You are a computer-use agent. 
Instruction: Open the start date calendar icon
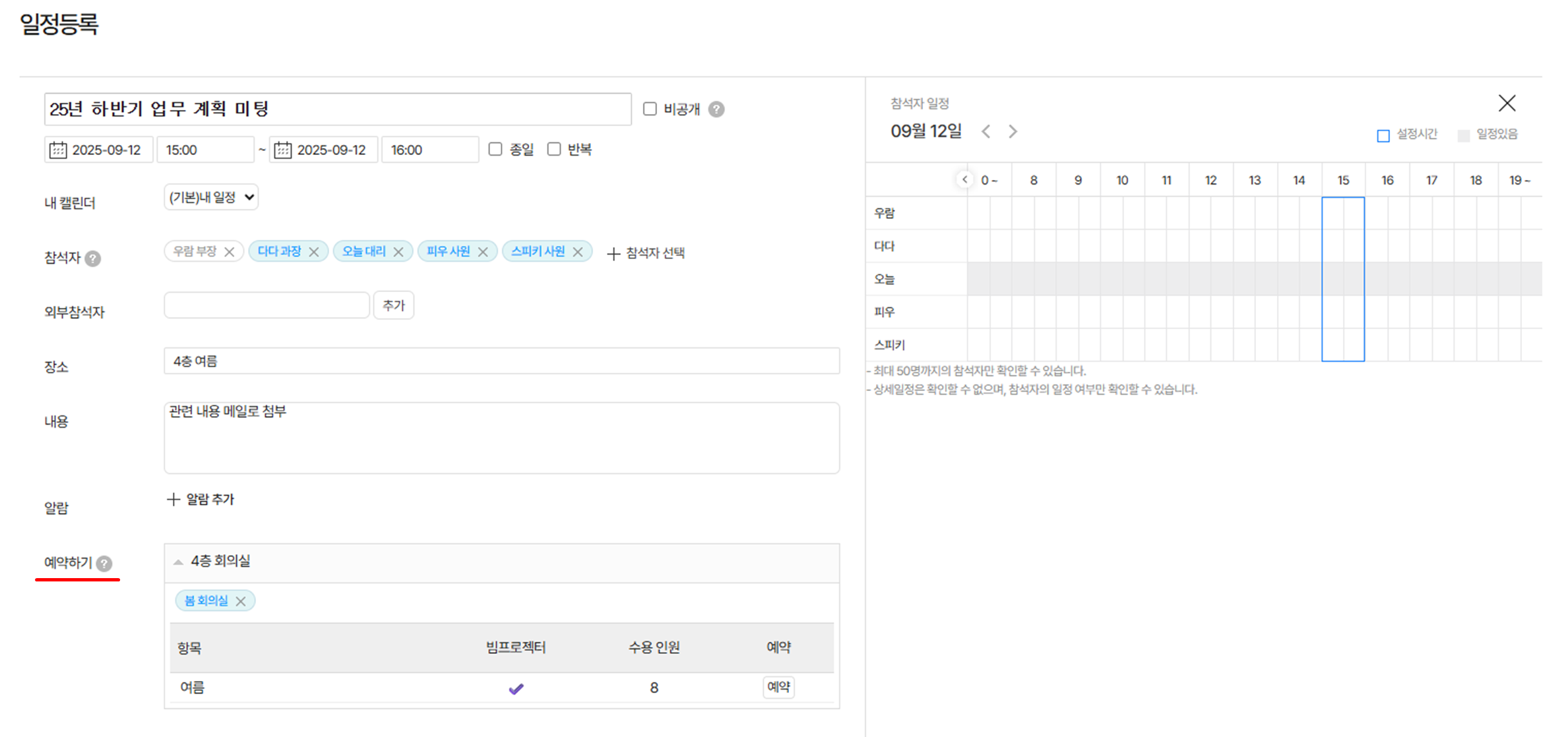(x=58, y=150)
